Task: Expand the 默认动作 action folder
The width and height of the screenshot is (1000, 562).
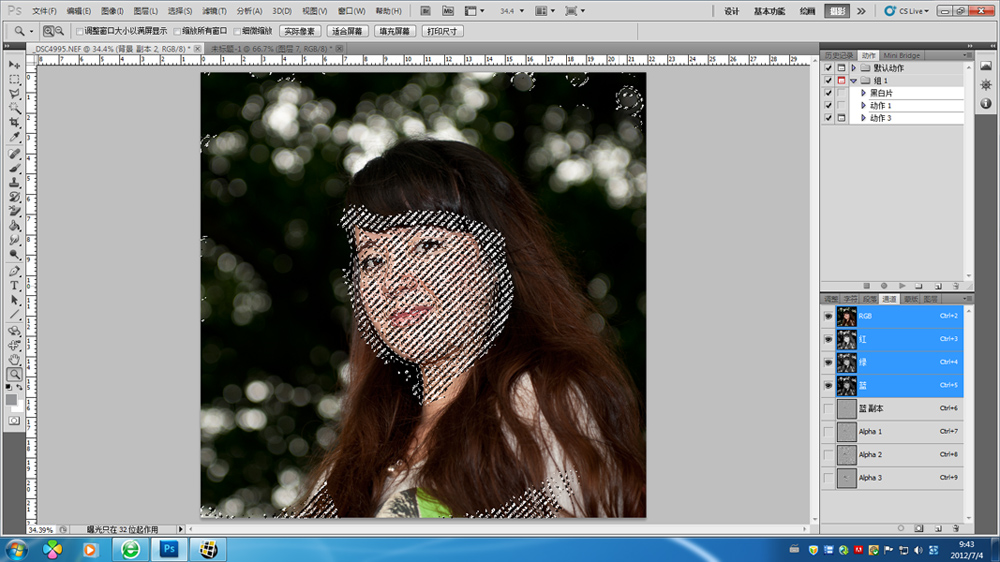Action: click(x=853, y=68)
